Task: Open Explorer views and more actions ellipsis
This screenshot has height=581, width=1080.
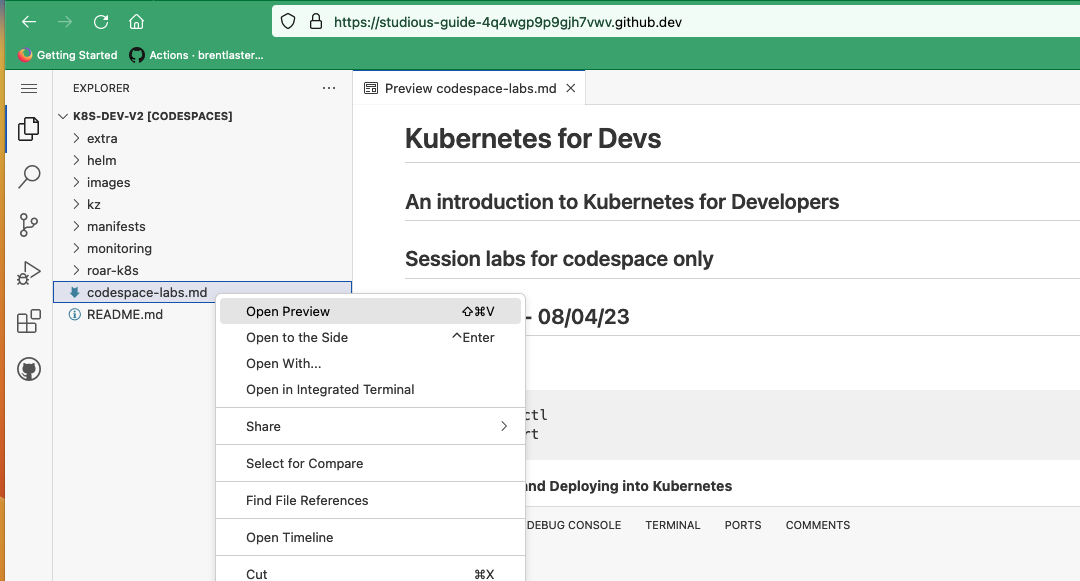Action: pyautogui.click(x=329, y=88)
